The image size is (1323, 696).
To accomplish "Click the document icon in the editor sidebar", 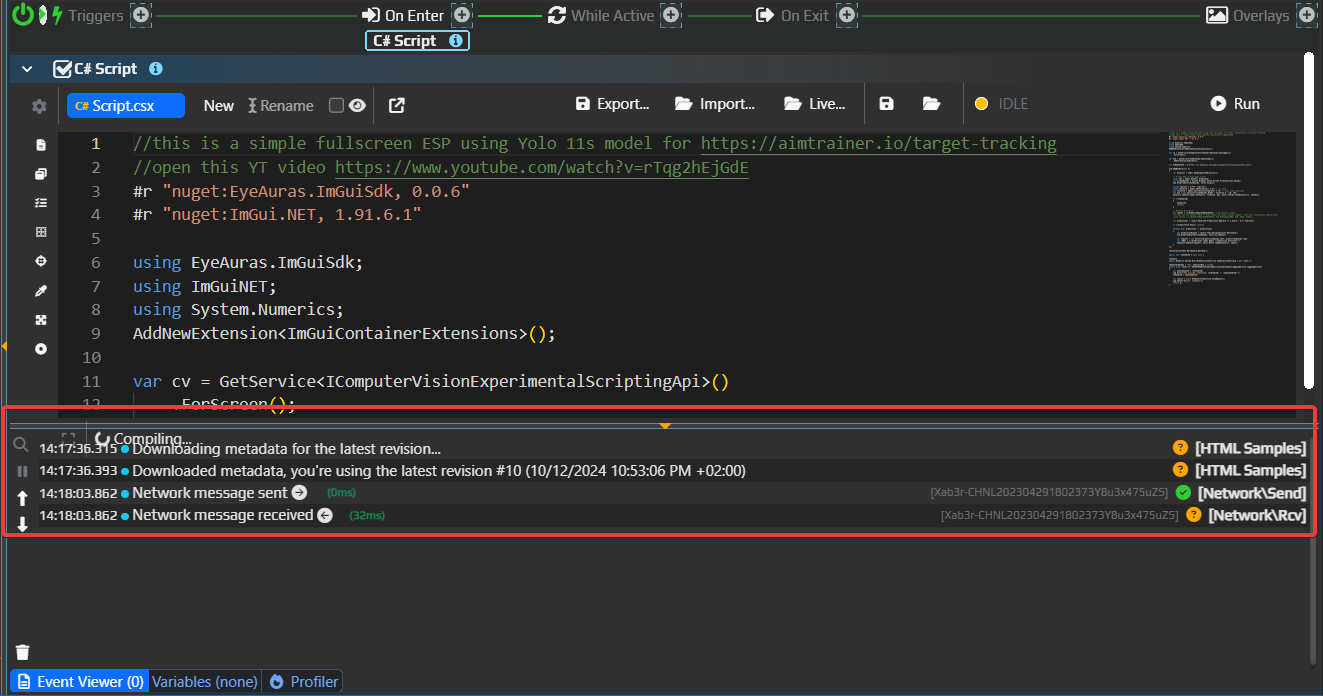I will tap(41, 145).
